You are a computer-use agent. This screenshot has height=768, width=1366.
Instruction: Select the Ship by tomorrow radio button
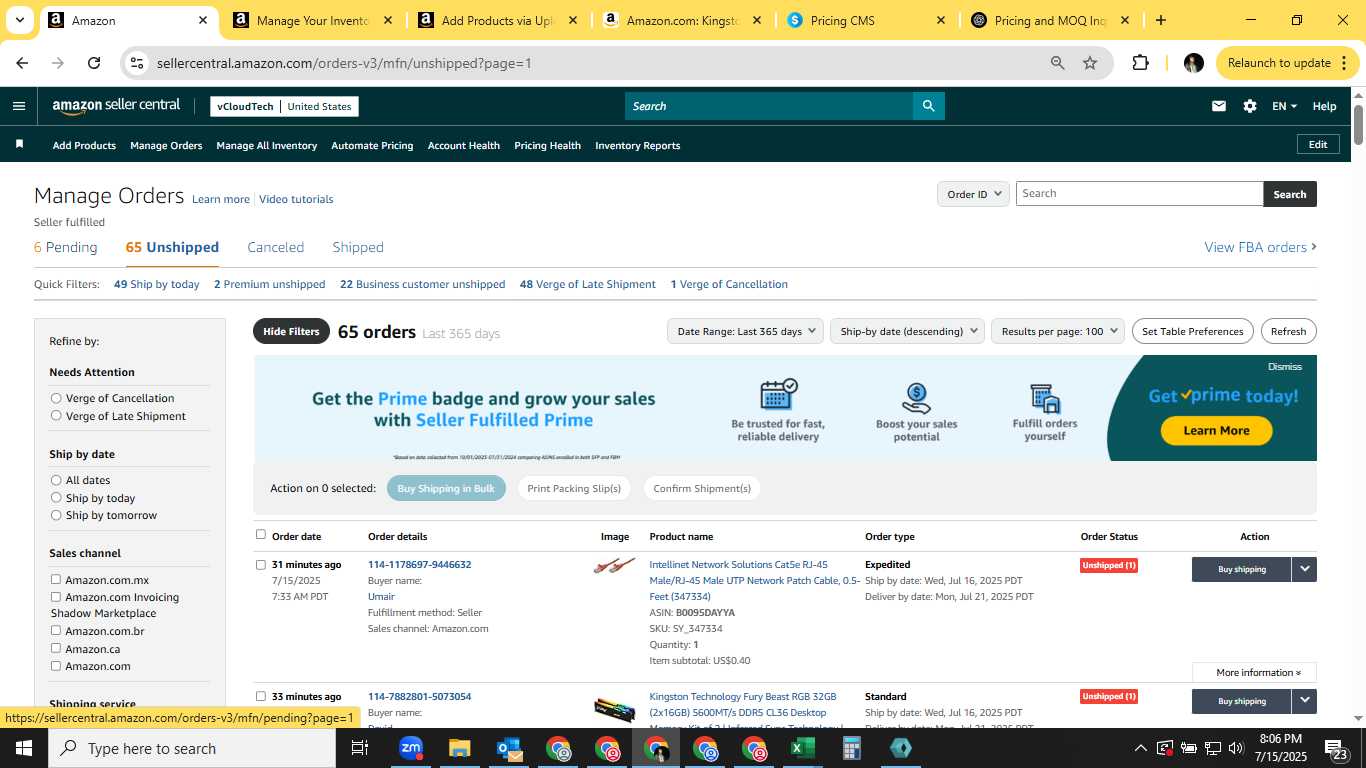[56, 515]
